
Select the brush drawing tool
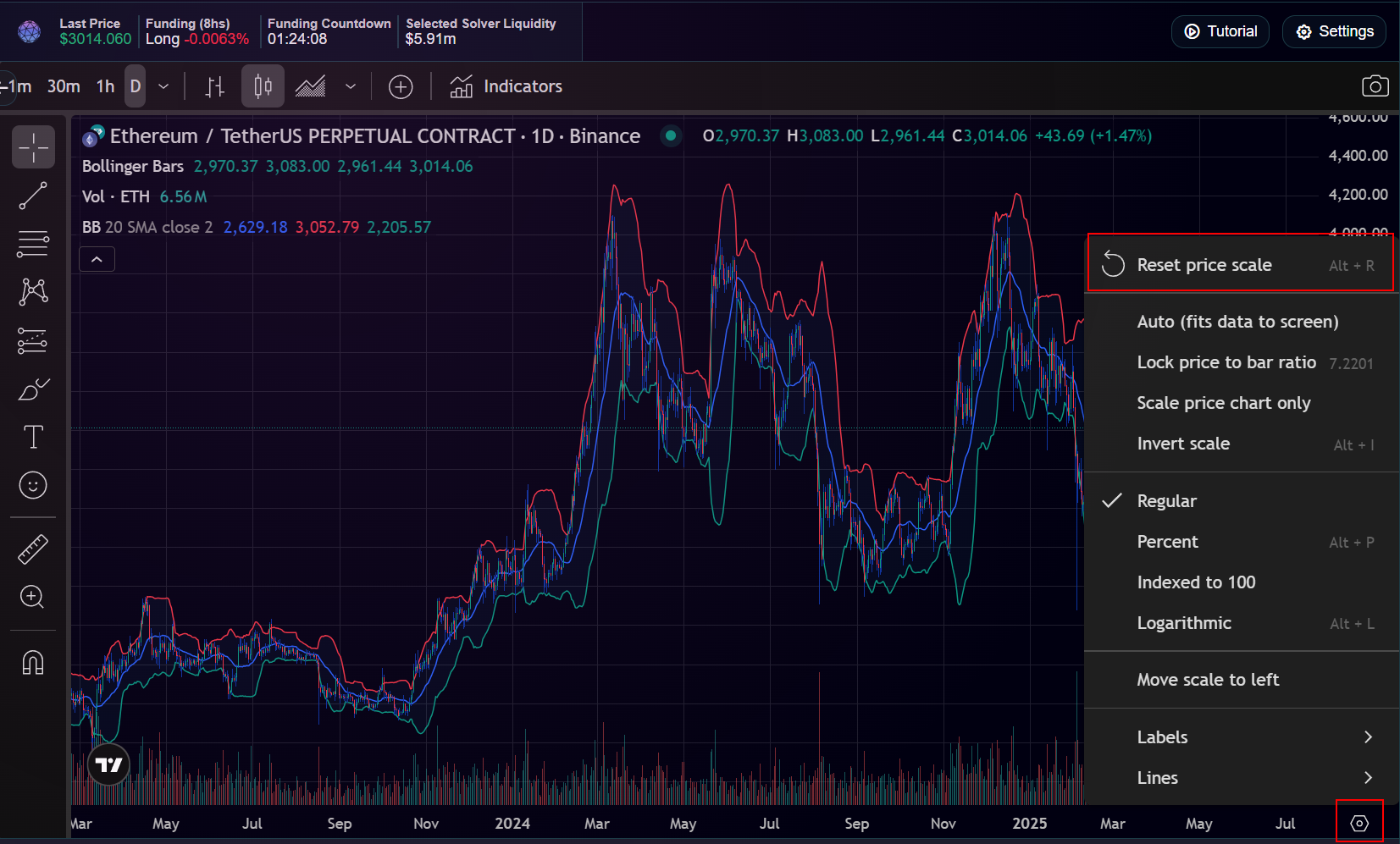[33, 389]
